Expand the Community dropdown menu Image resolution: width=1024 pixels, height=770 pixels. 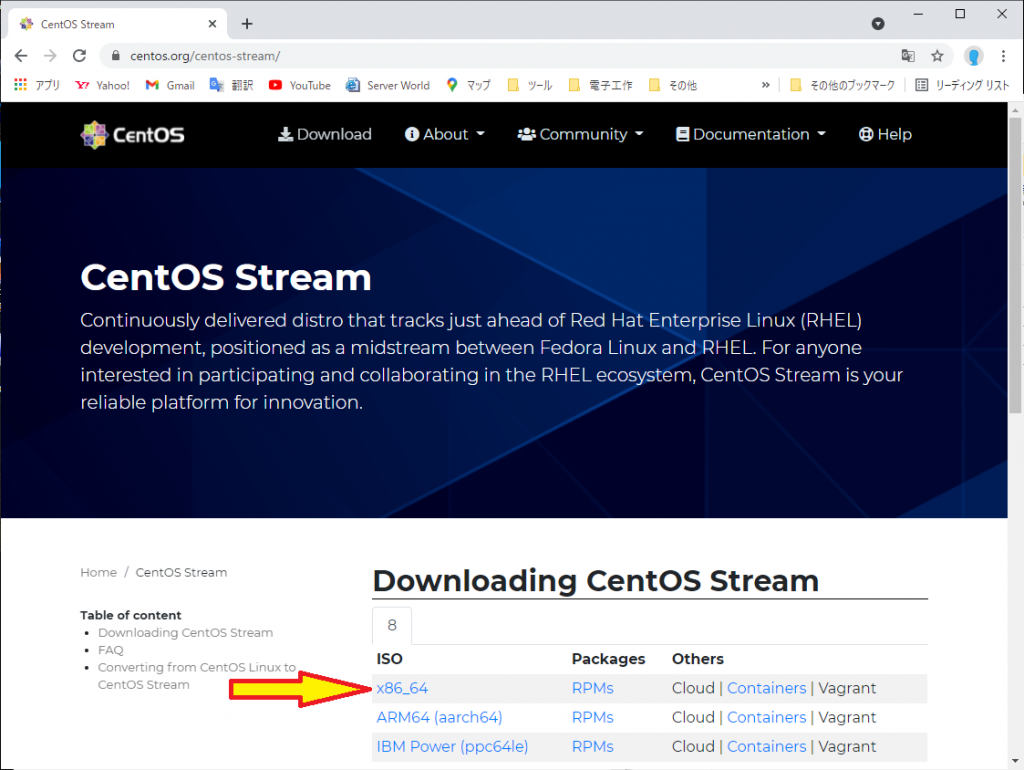pyautogui.click(x=581, y=135)
